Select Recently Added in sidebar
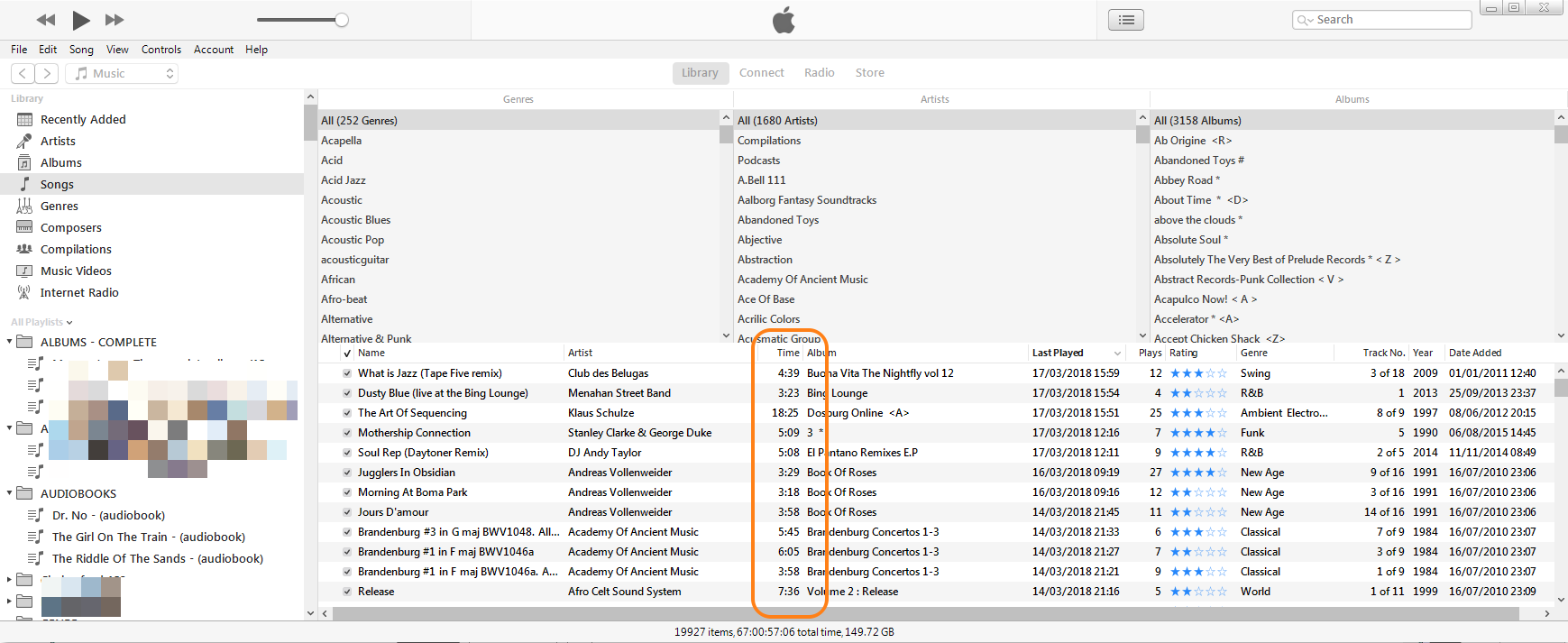1568x643 pixels. [83, 119]
